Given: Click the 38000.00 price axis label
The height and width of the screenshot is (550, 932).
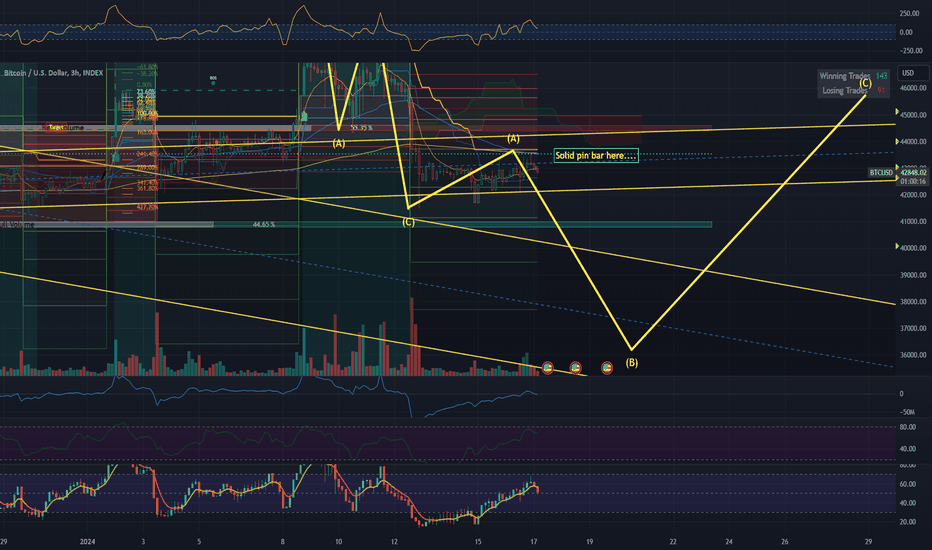Looking at the screenshot, I should tap(913, 301).
